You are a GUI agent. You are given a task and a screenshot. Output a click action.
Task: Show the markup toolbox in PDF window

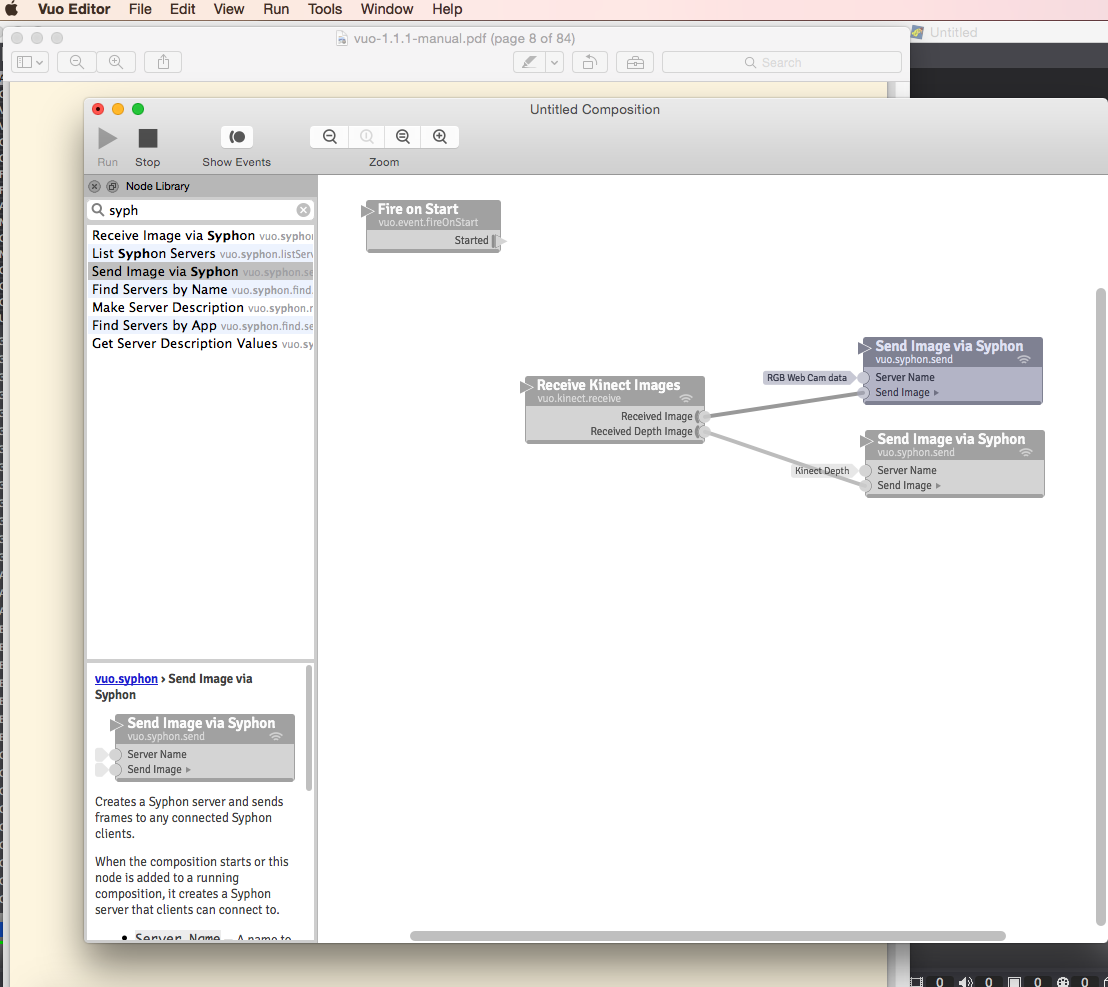pyautogui.click(x=635, y=62)
